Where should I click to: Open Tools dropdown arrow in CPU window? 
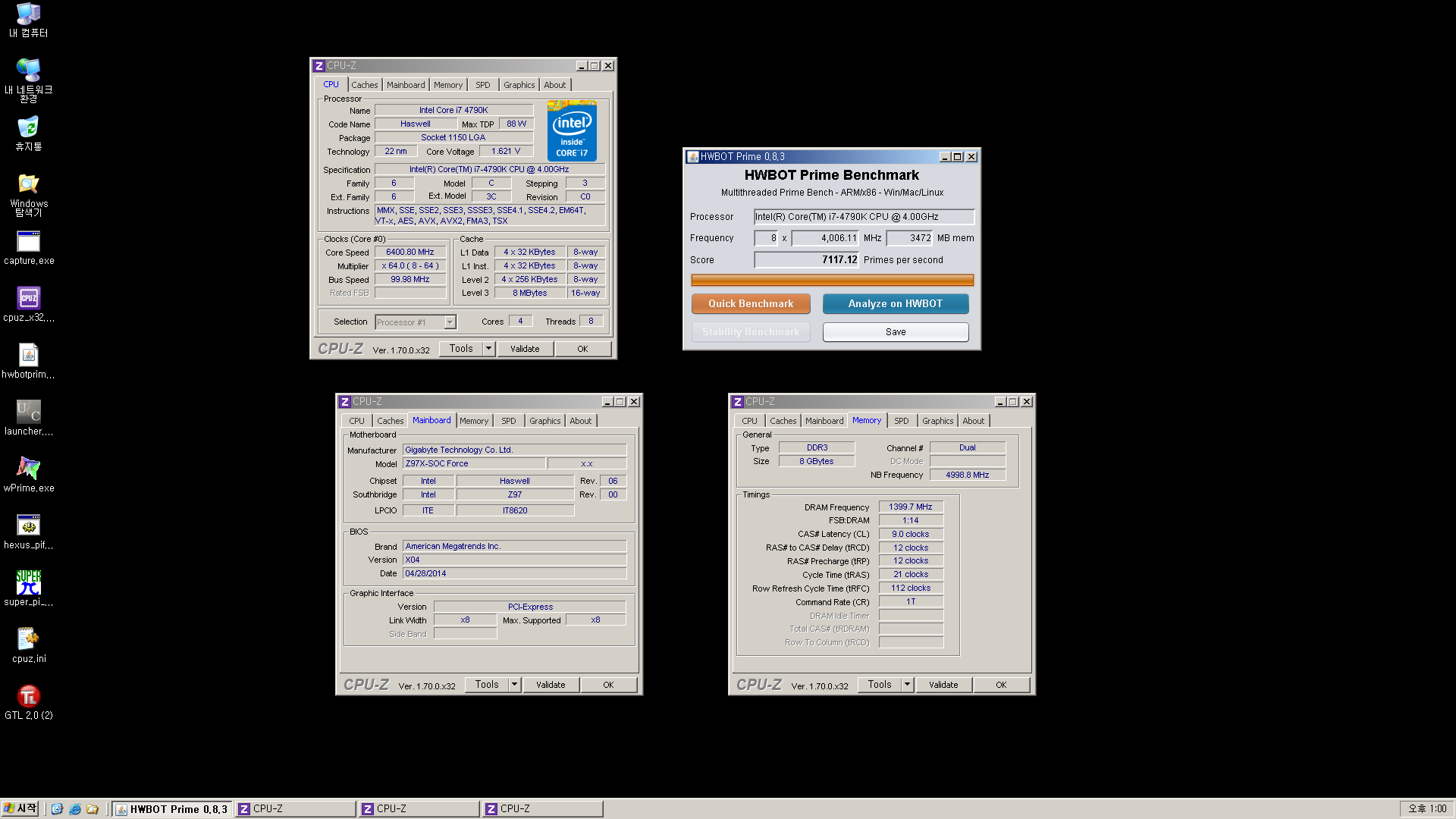click(x=489, y=349)
